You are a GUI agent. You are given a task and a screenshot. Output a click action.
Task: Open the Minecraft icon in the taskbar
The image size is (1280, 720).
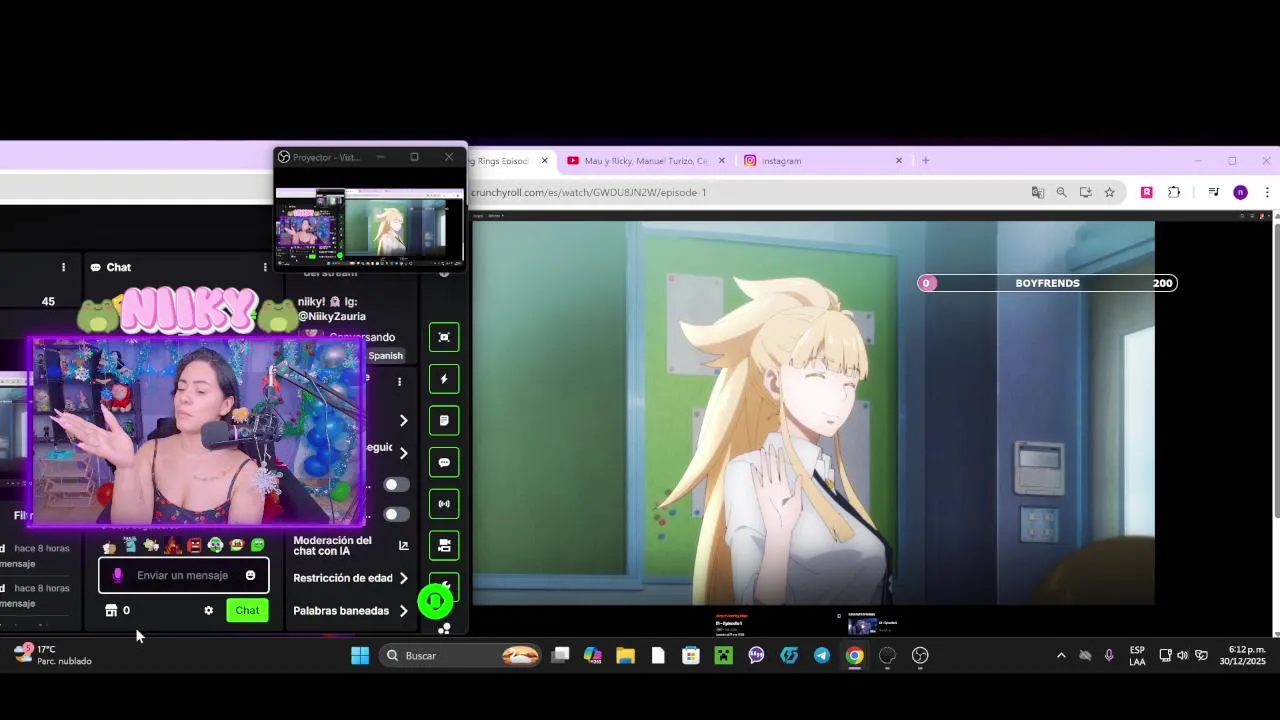click(723, 656)
